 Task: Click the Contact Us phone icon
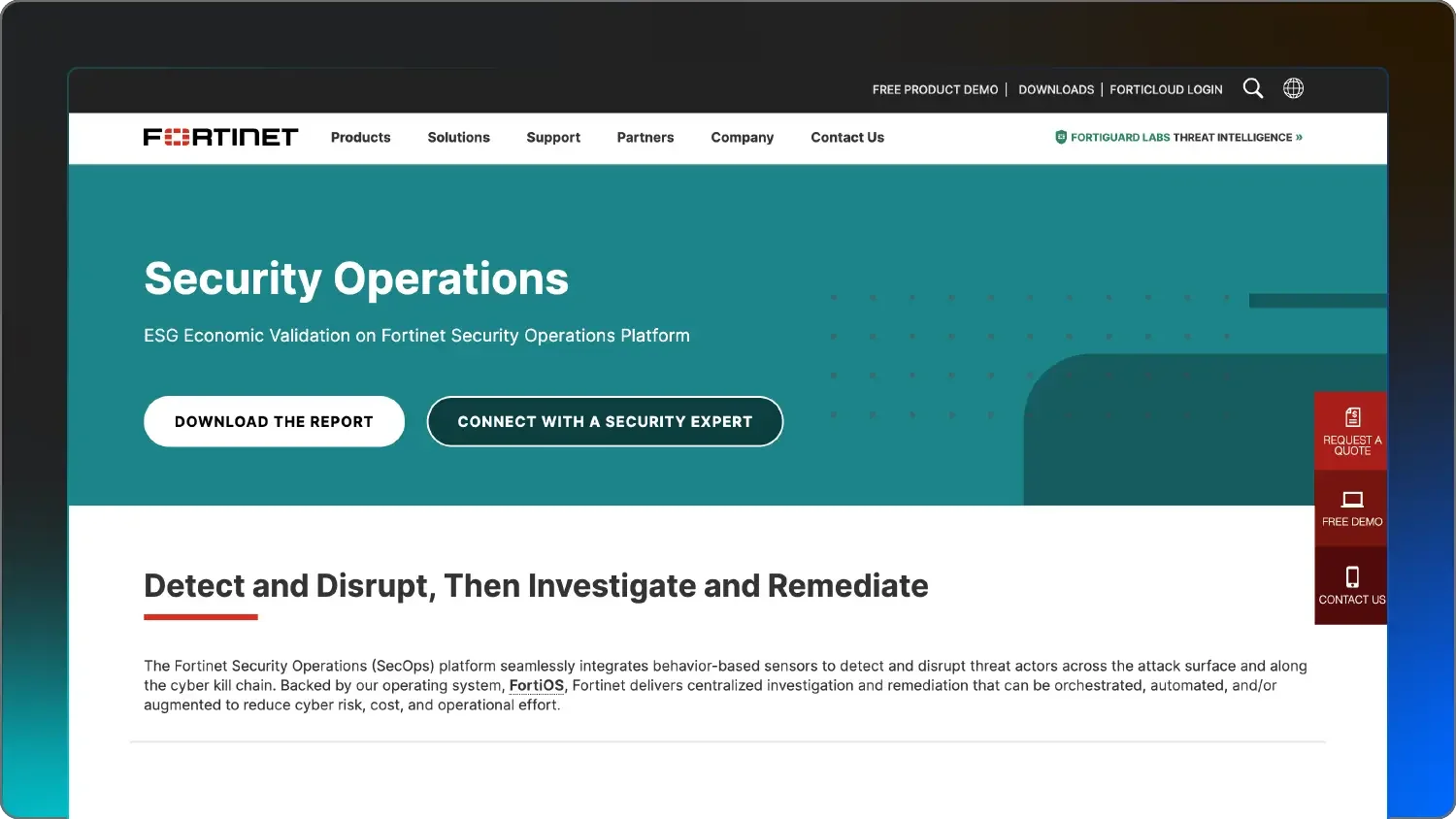(x=1352, y=576)
